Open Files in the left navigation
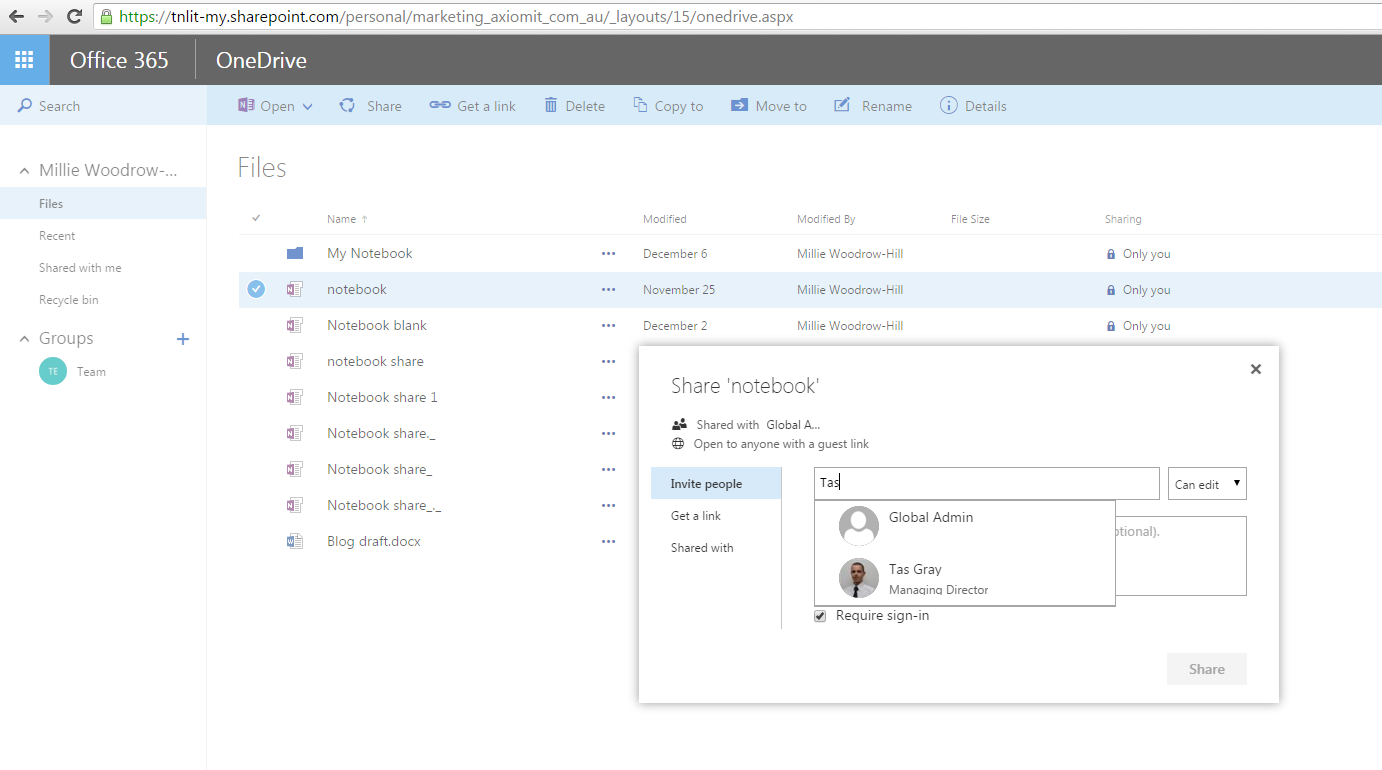The width and height of the screenshot is (1382, 770). pyautogui.click(x=103, y=203)
